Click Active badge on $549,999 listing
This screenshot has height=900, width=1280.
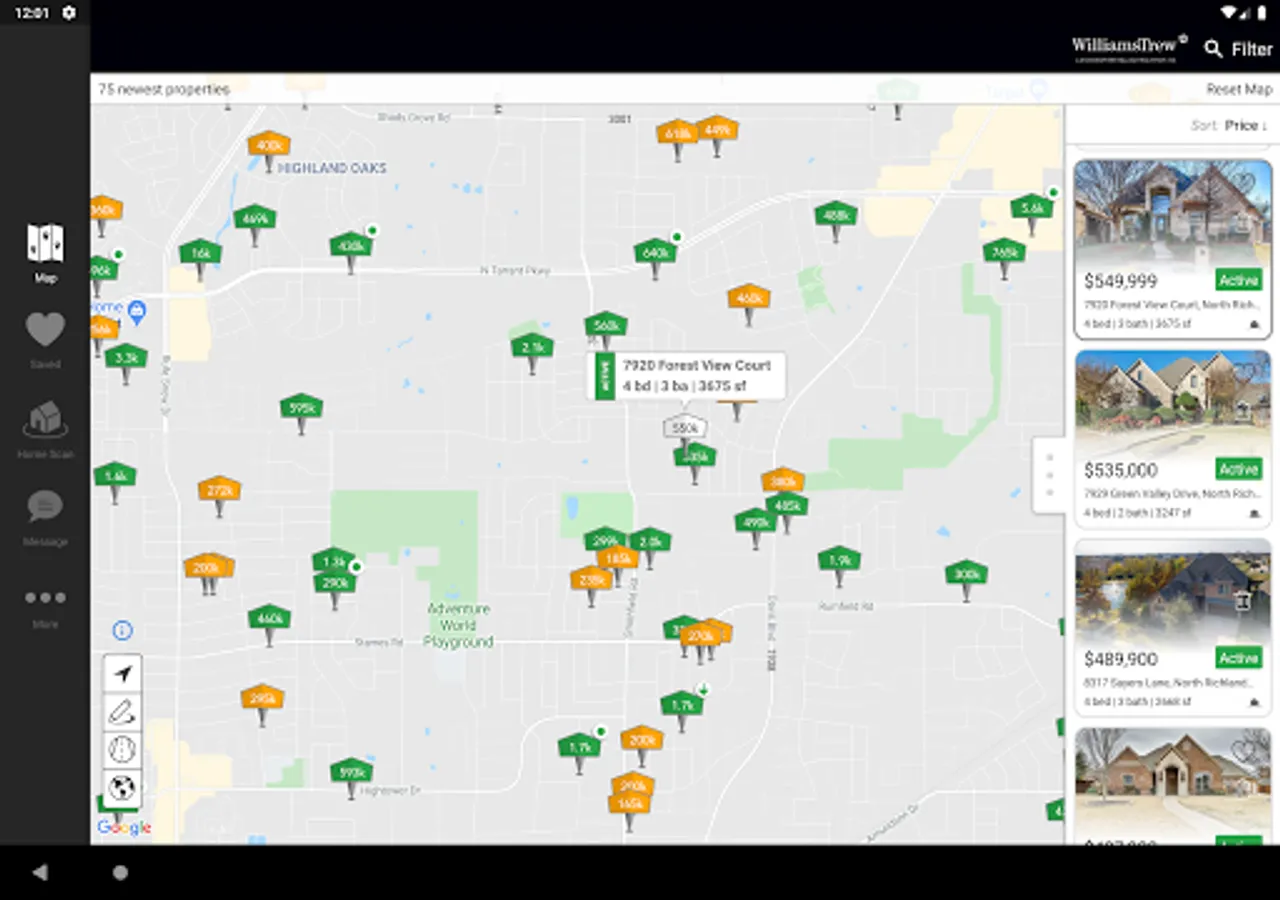[1238, 279]
